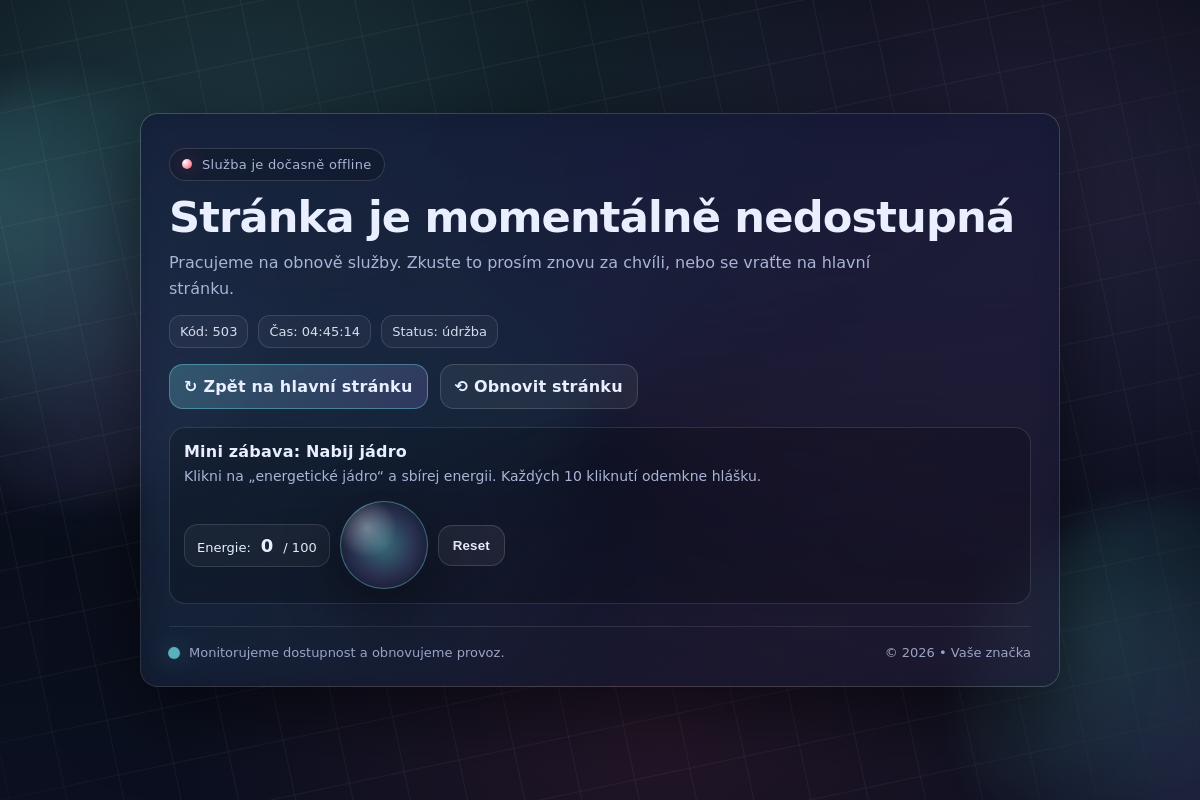Click the "Služba je dočasně offline" status pill

[x=277, y=164]
